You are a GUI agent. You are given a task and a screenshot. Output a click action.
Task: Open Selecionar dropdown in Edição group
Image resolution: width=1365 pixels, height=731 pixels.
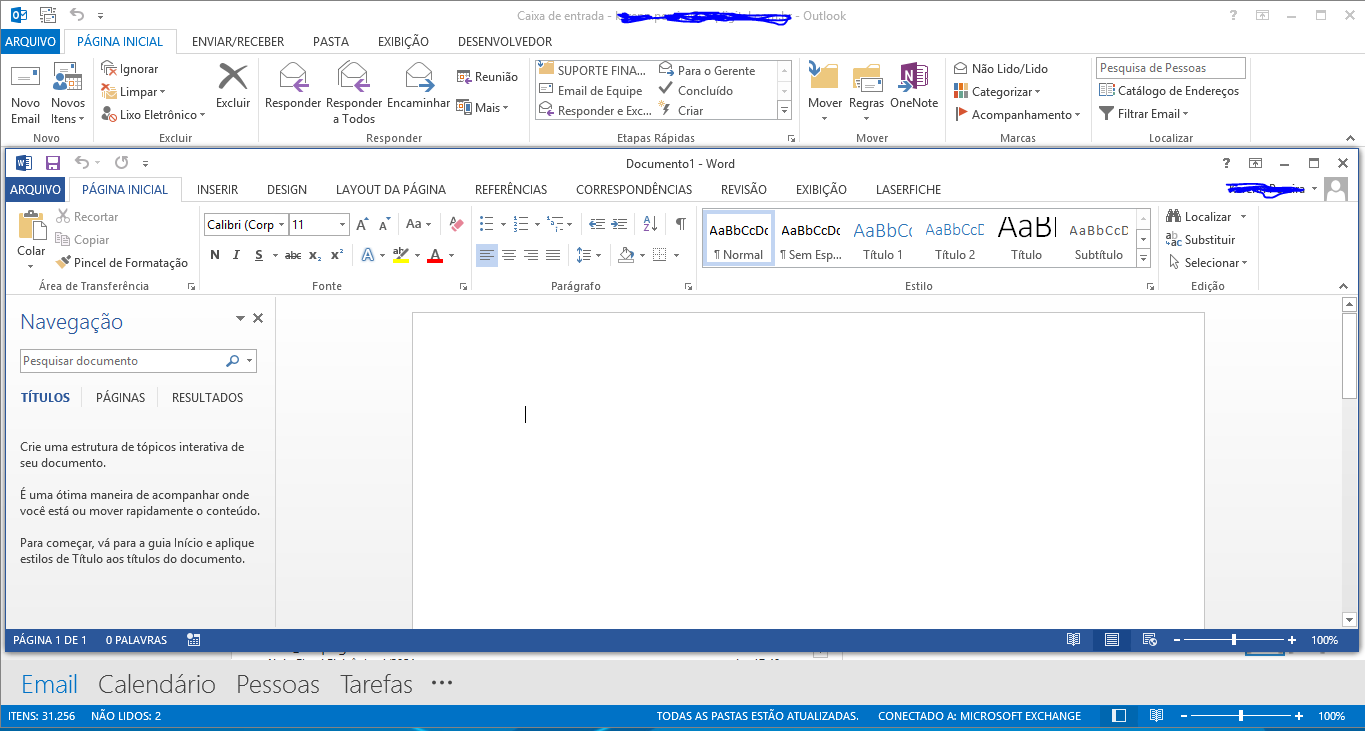(1207, 263)
